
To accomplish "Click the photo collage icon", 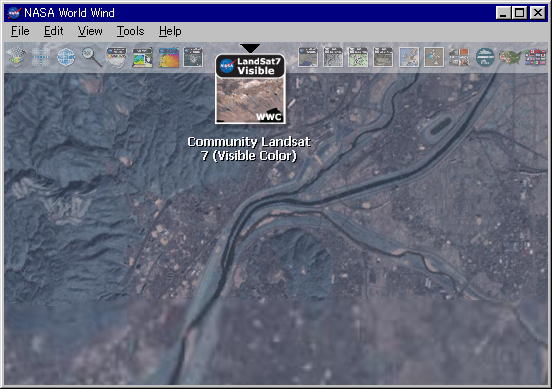I will click(459, 57).
